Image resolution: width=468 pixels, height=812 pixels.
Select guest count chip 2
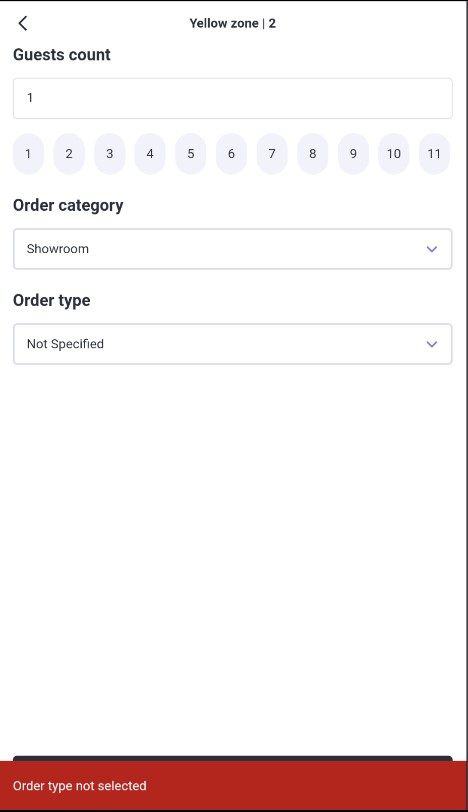tap(69, 154)
